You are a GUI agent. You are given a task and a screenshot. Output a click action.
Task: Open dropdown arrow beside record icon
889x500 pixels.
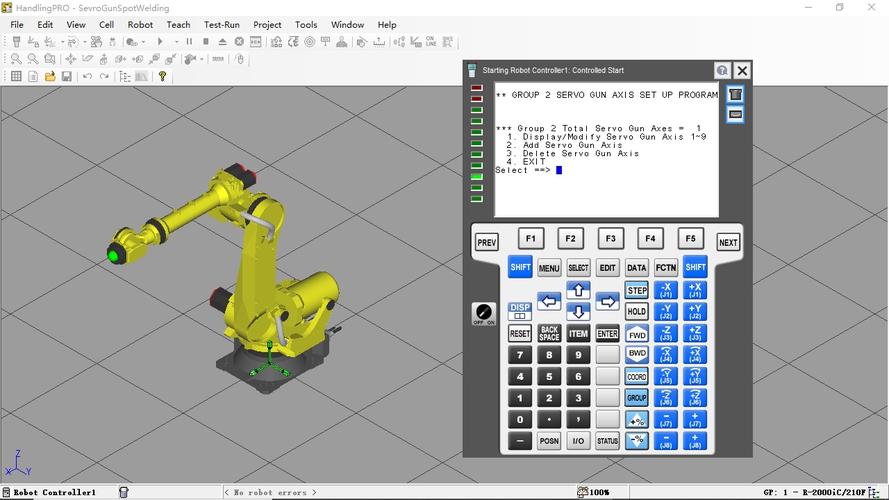143,42
